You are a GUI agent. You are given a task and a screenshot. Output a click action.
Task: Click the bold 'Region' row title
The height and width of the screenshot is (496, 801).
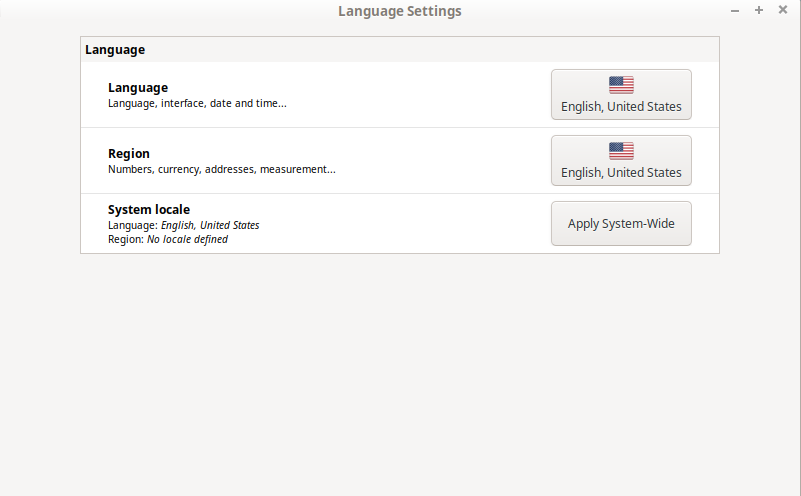coord(129,154)
